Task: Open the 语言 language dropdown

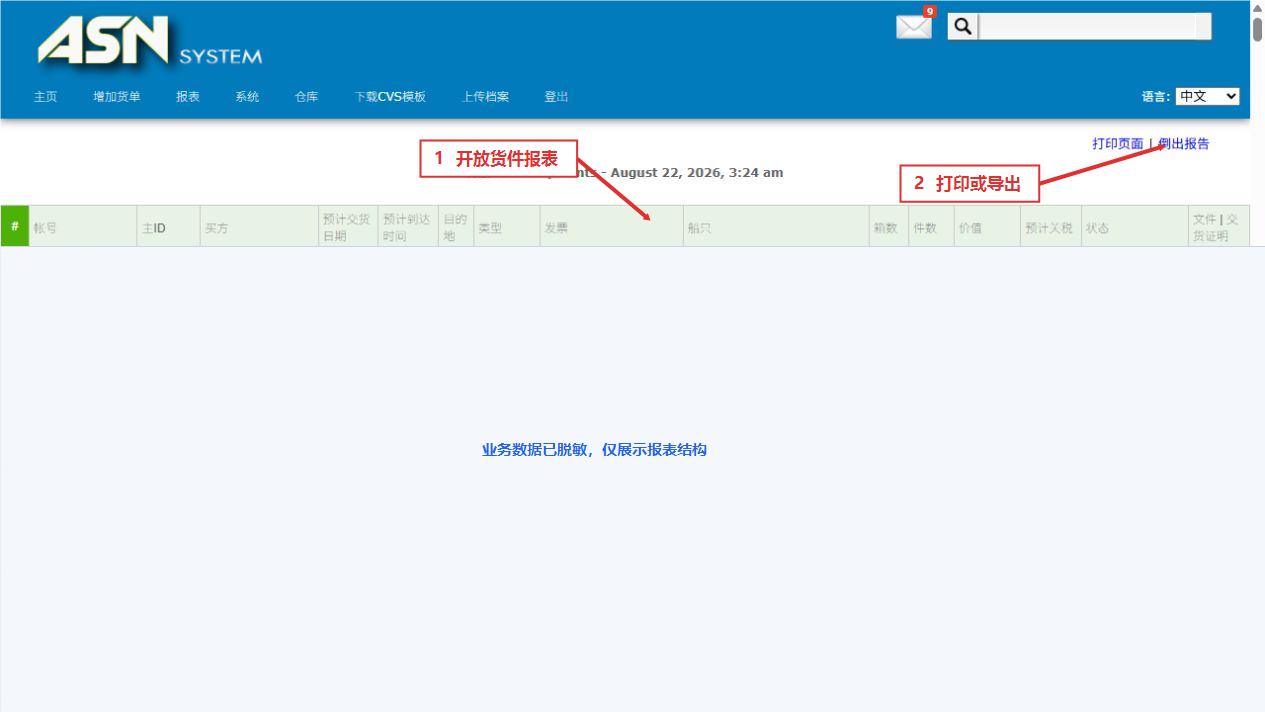Action: pos(1207,97)
